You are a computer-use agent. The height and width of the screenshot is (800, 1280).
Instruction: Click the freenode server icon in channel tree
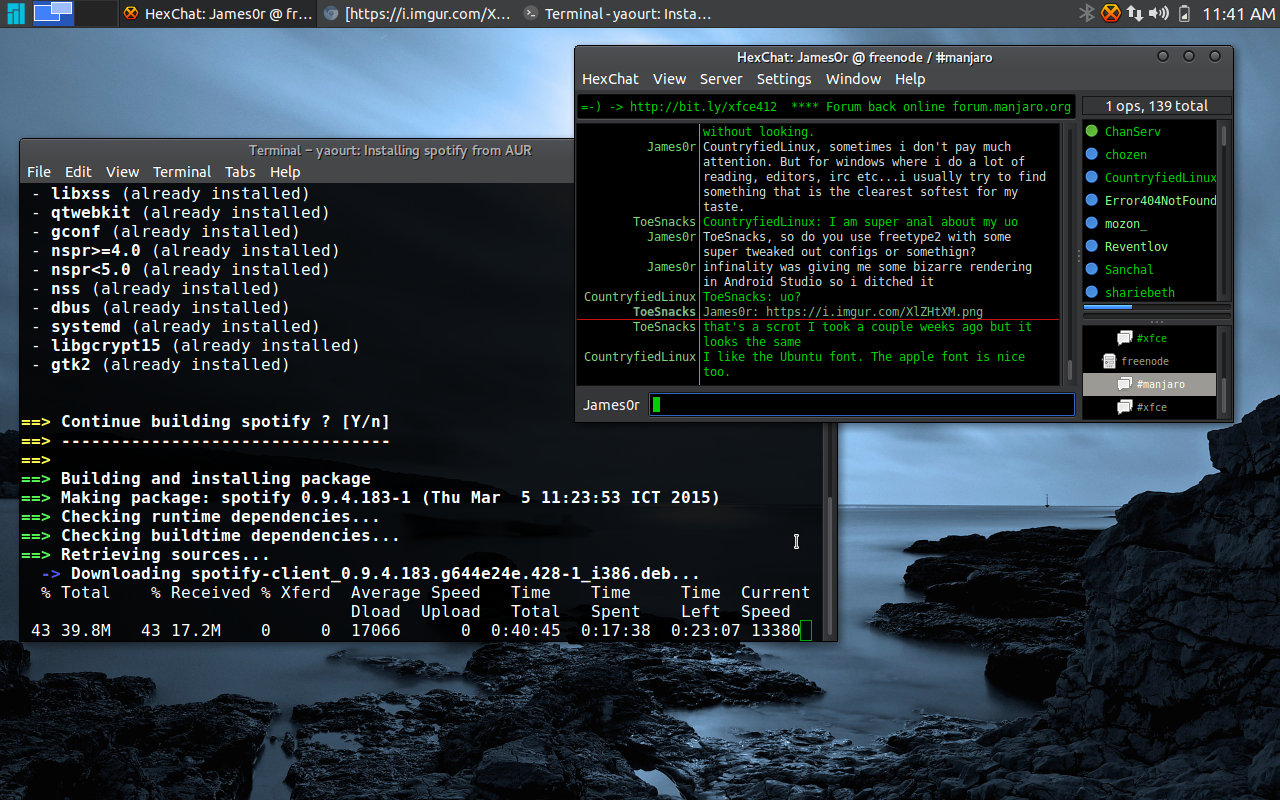[x=1109, y=361]
